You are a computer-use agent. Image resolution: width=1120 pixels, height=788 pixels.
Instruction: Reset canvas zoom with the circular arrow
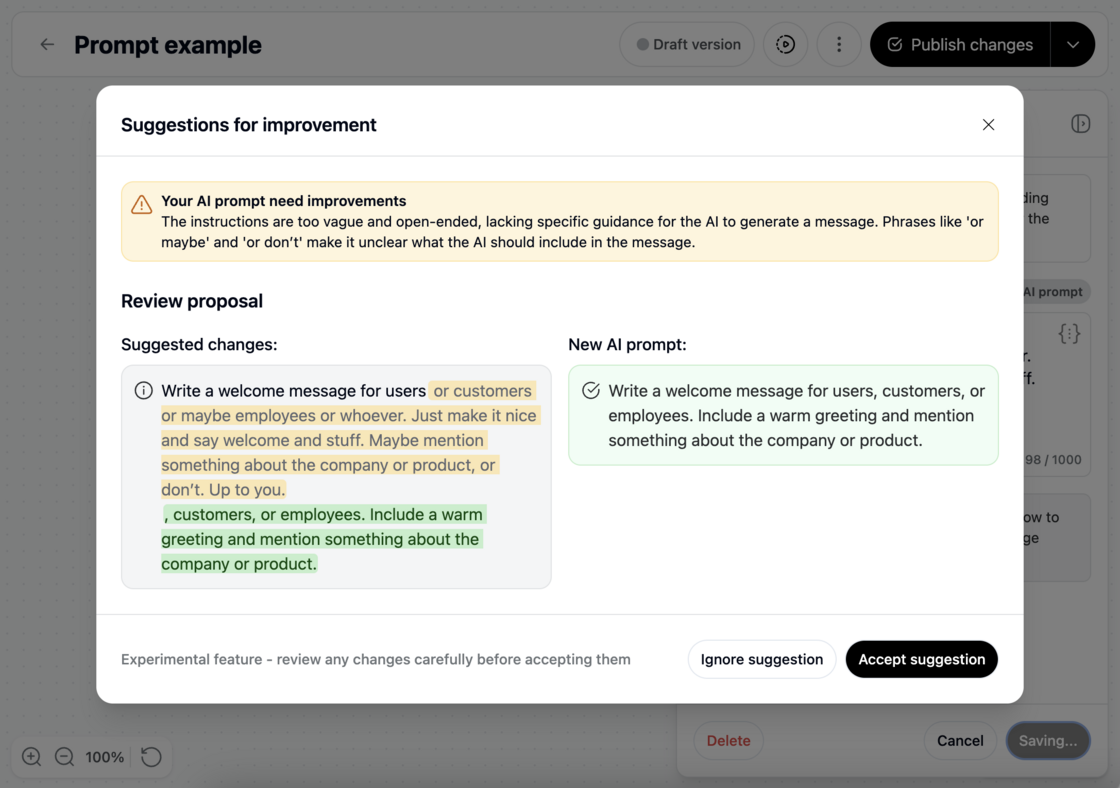(x=151, y=757)
